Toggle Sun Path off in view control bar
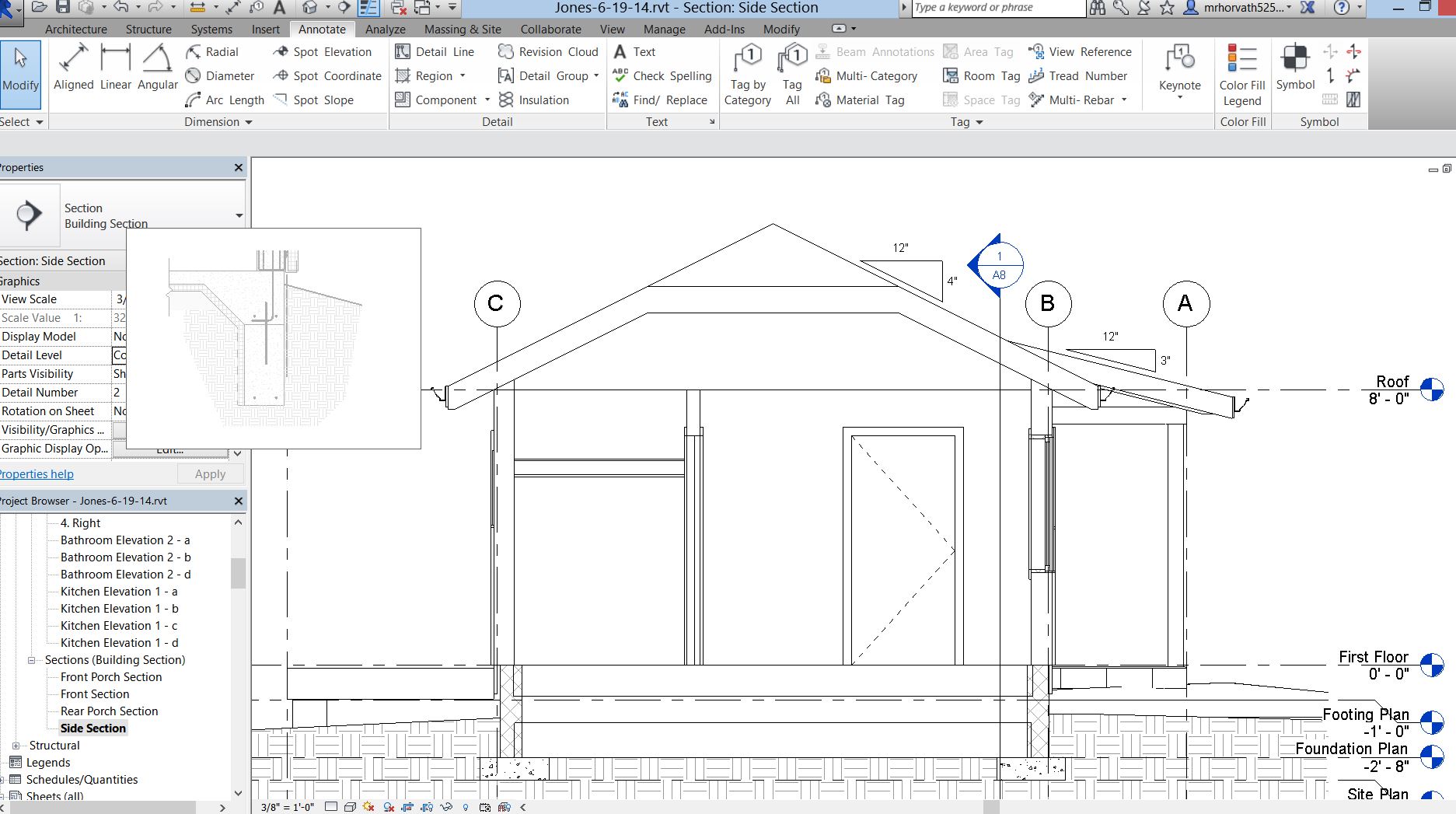Screen dimensions: 1456x814 368,807
